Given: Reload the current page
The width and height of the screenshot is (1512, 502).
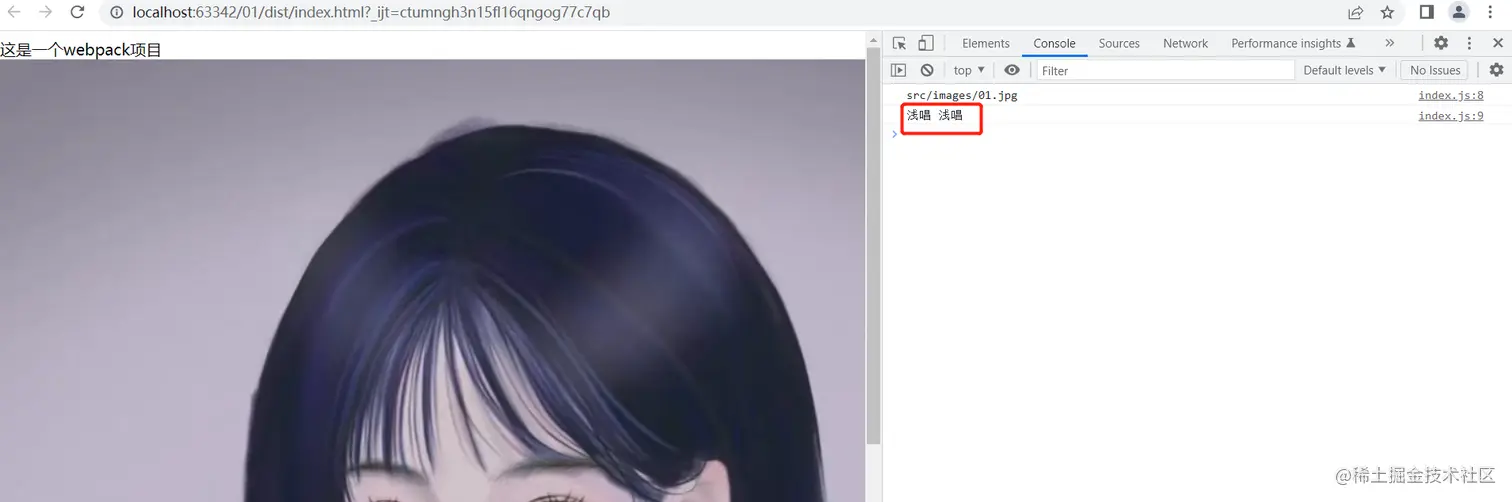Looking at the screenshot, I should pos(77,13).
